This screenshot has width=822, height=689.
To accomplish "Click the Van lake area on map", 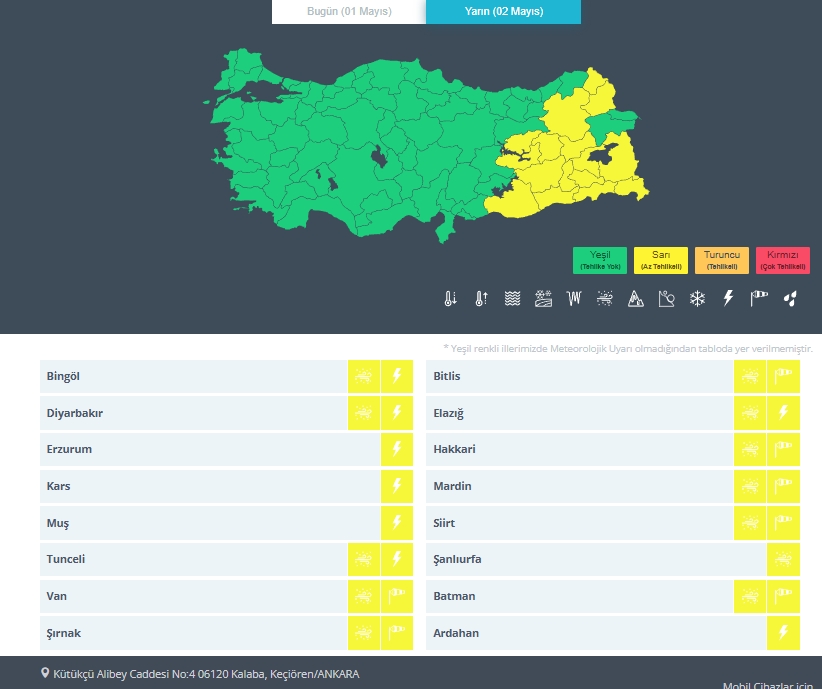I will point(606,156).
